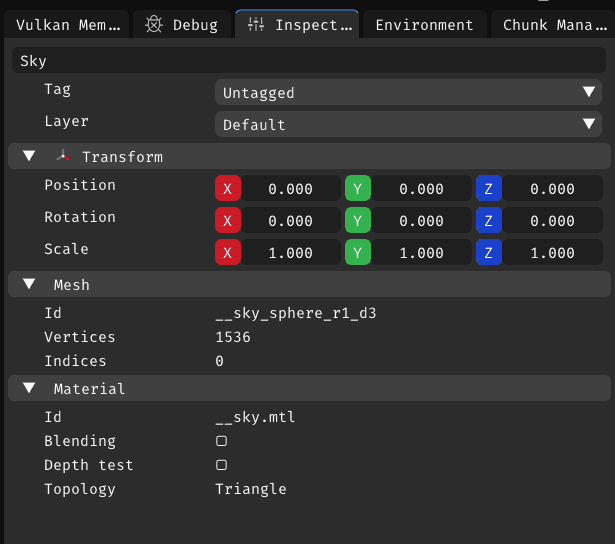Edit the Sky entity name field
The image size is (615, 544).
click(309, 60)
